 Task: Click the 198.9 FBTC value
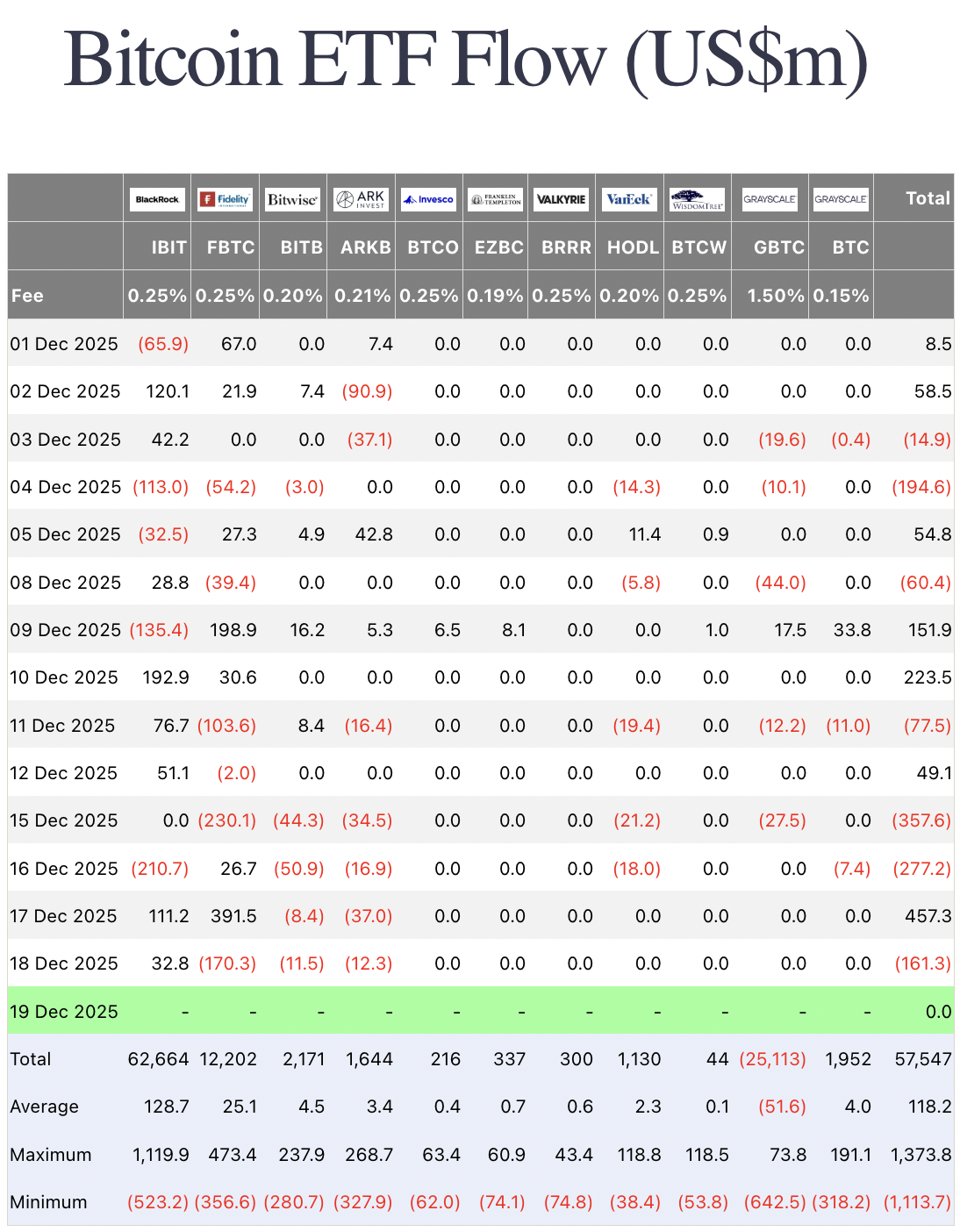[x=233, y=630]
